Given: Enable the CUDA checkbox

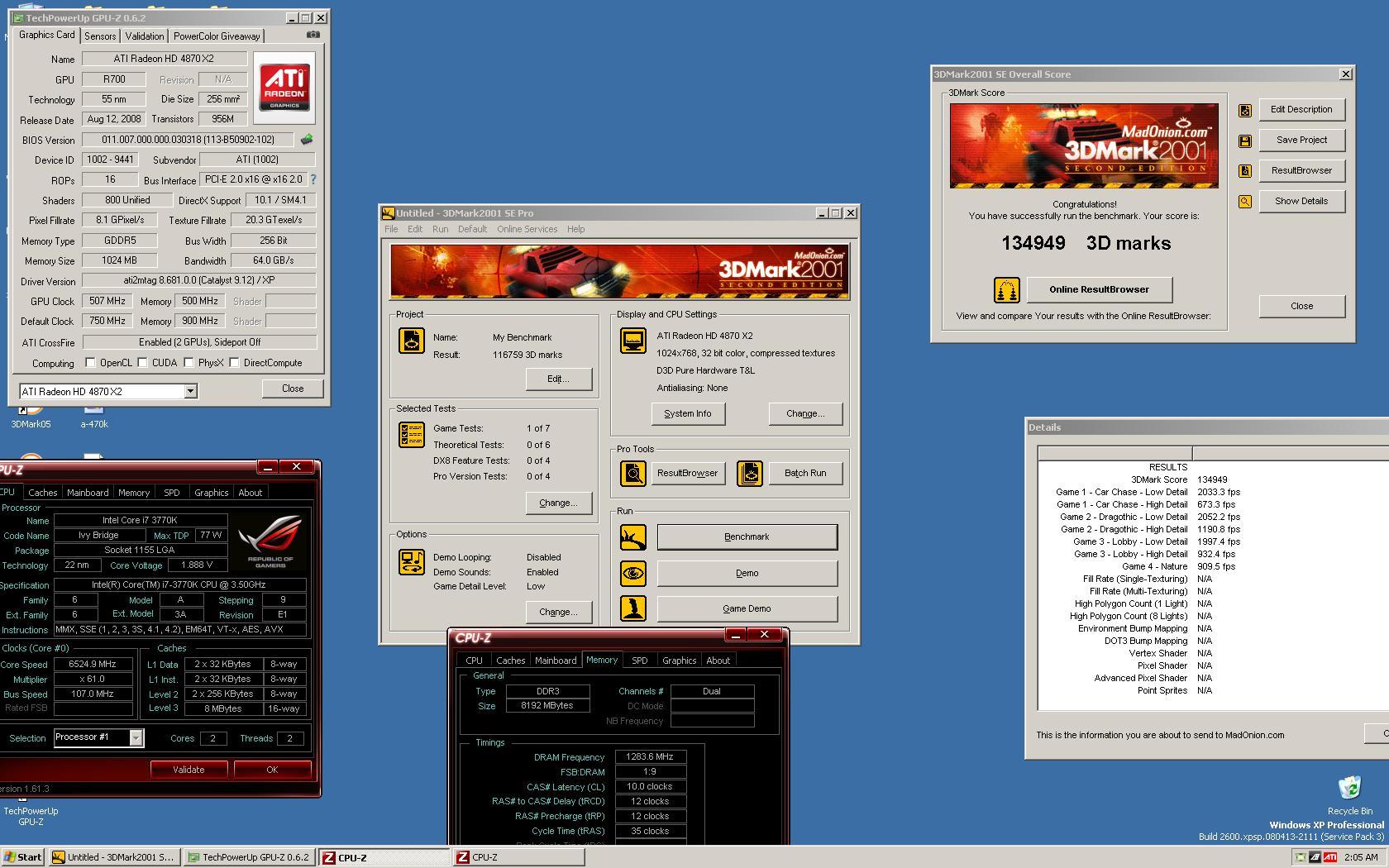Looking at the screenshot, I should tap(142, 363).
